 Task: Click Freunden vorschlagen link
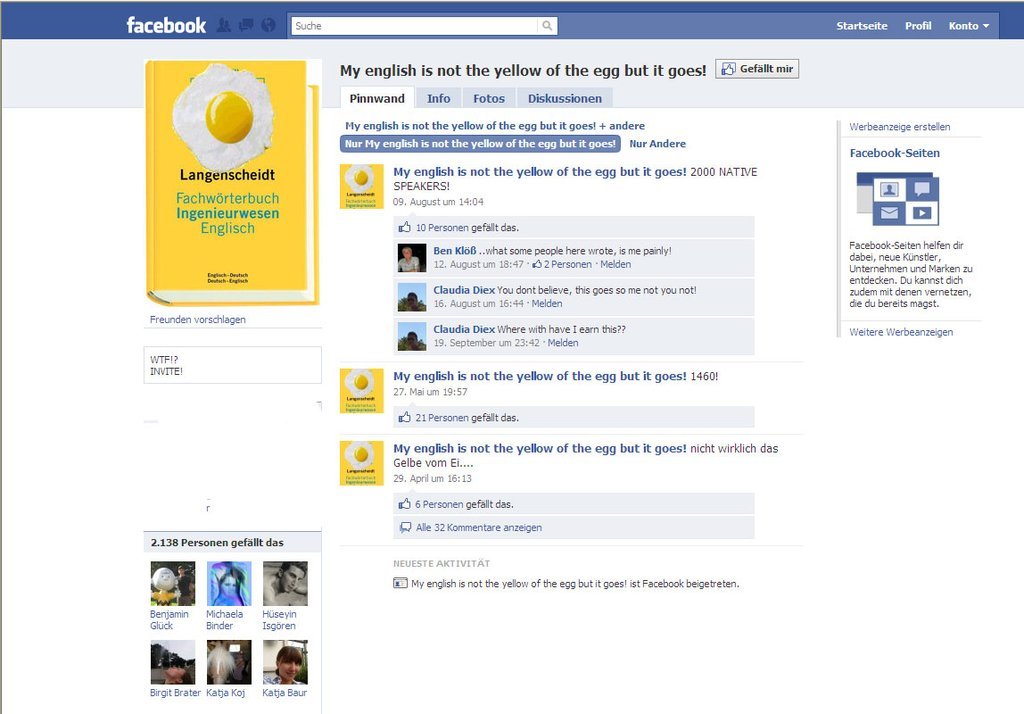pos(197,319)
